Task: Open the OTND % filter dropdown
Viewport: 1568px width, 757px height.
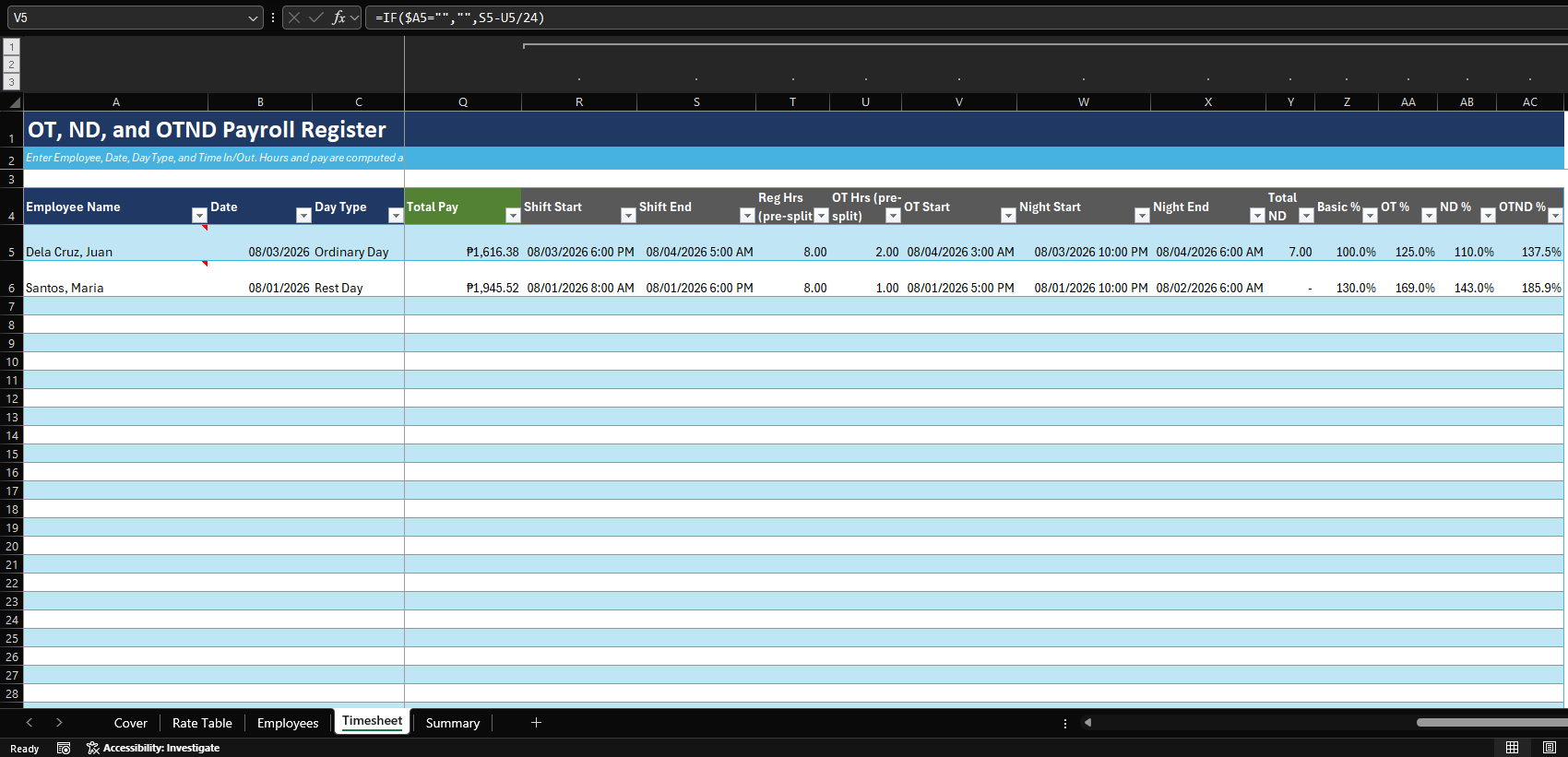Action: 1555,216
